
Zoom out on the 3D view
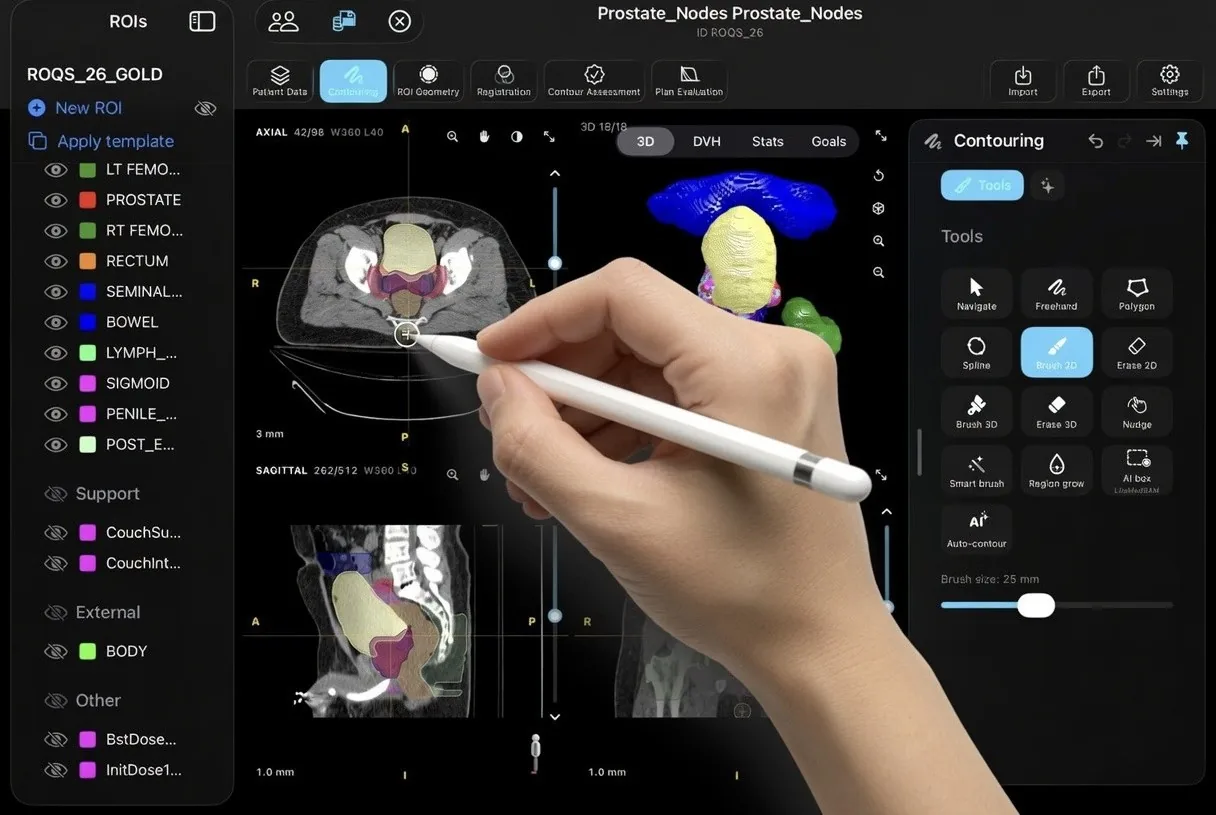click(878, 272)
